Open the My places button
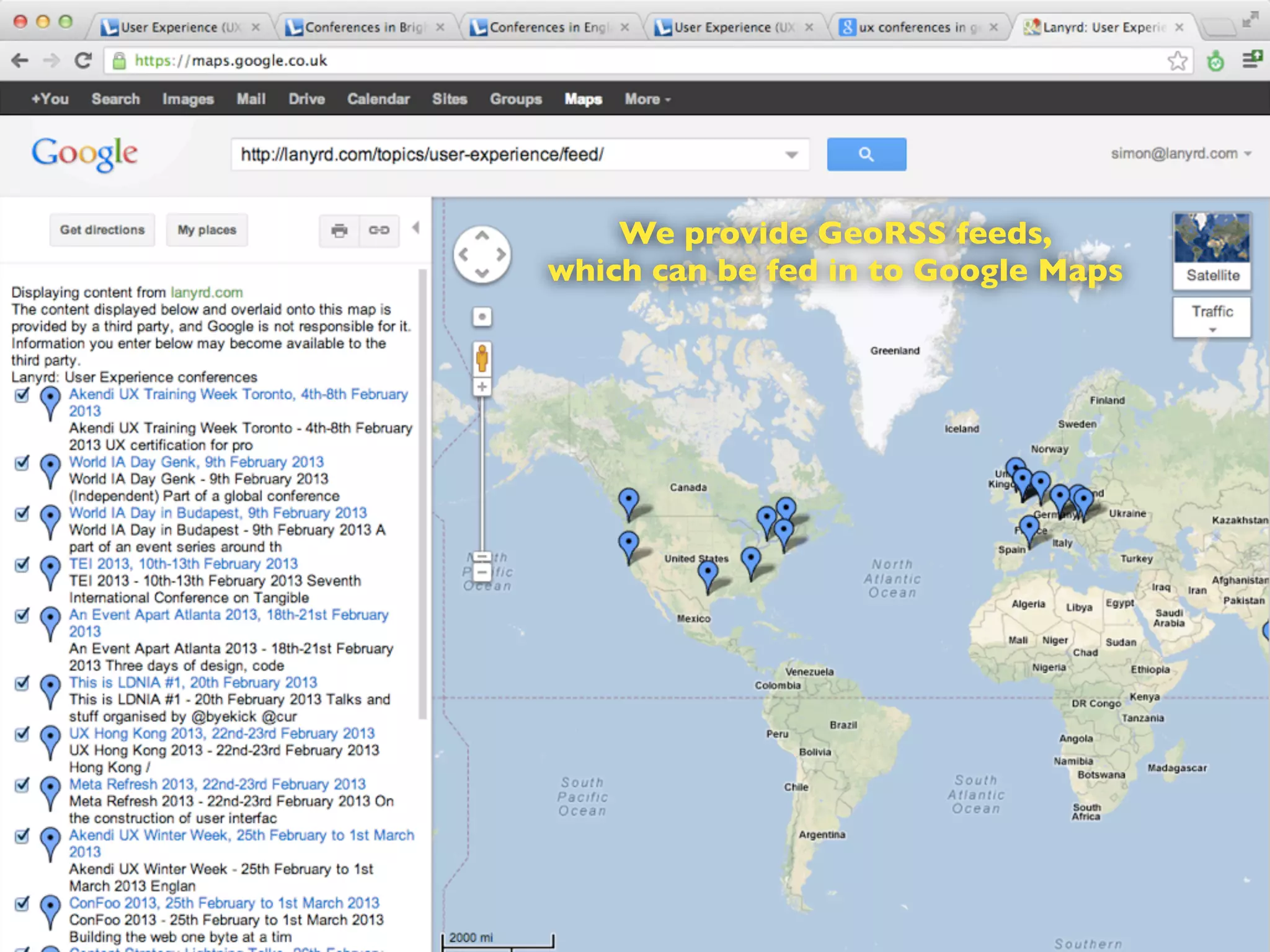This screenshot has height=952, width=1270. (x=207, y=230)
